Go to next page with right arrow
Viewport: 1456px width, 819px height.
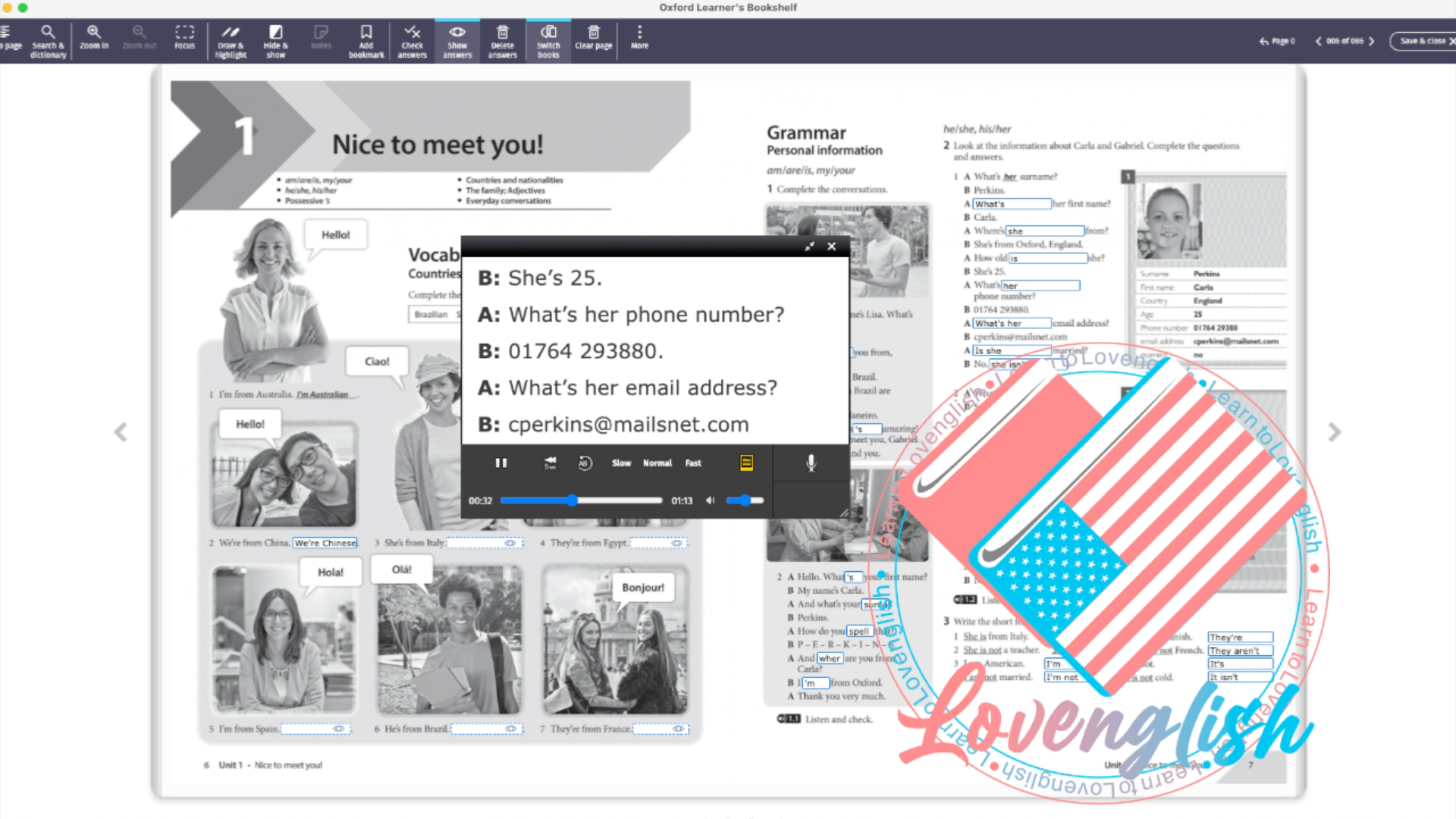tap(1334, 432)
